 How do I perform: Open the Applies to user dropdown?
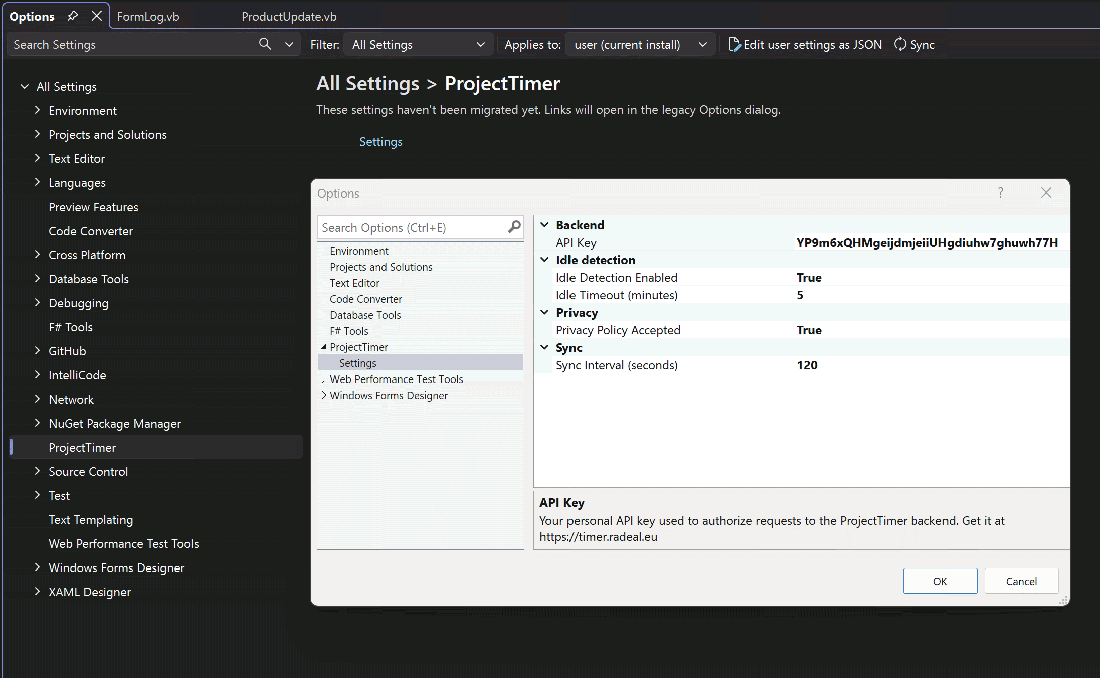[x=640, y=44]
